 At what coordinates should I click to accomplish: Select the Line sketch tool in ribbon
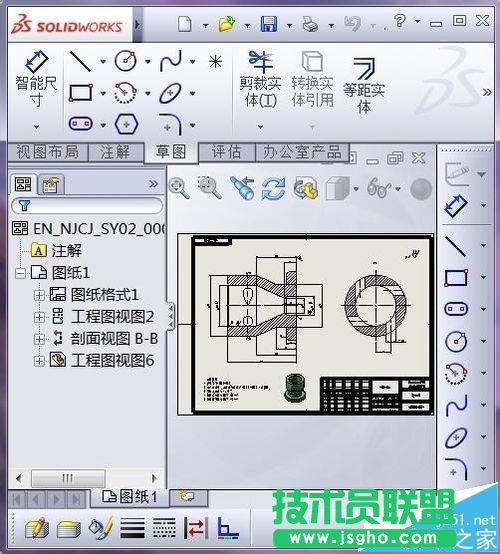tap(80, 61)
